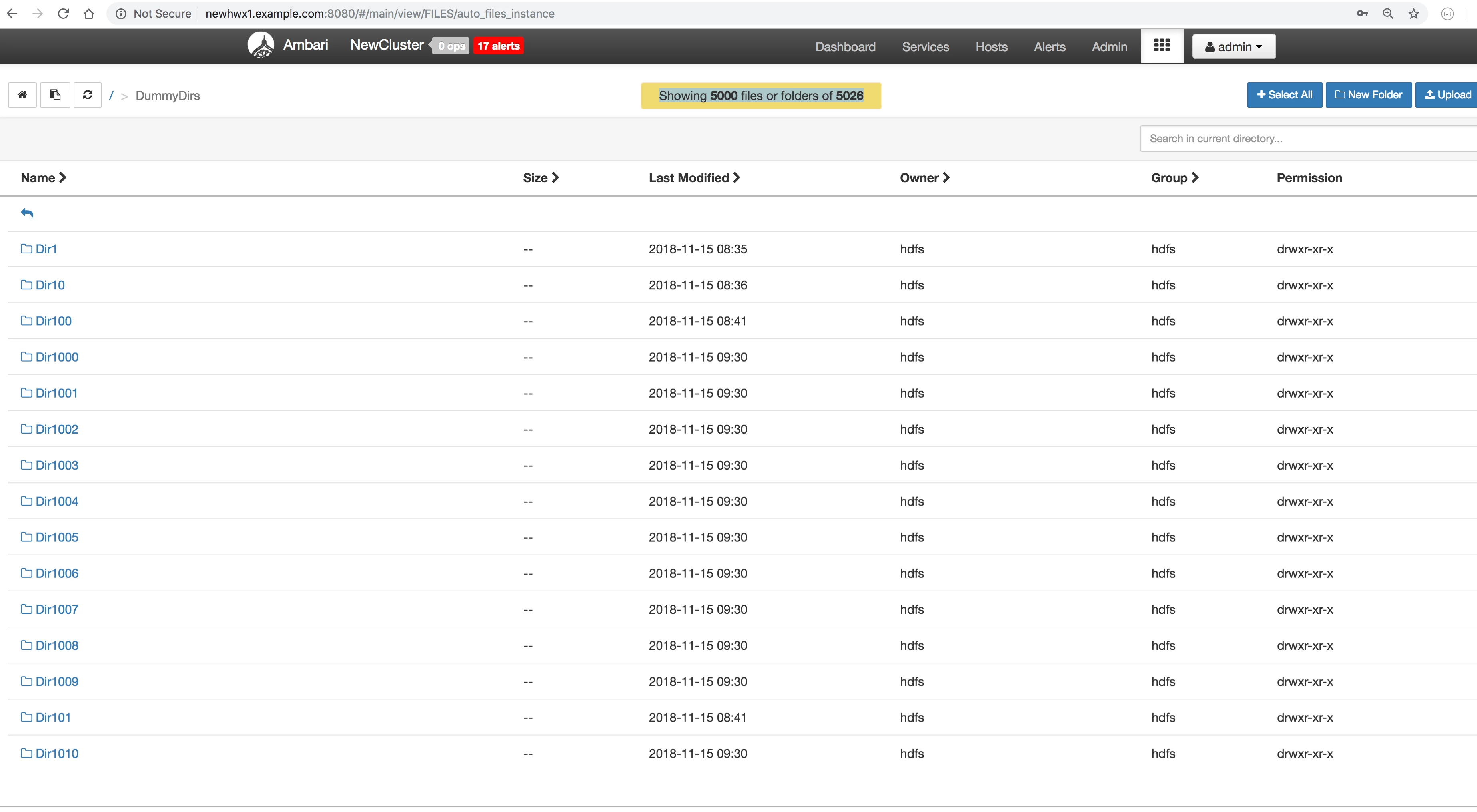Click the home directory icon button
1477x812 pixels.
pos(22,95)
